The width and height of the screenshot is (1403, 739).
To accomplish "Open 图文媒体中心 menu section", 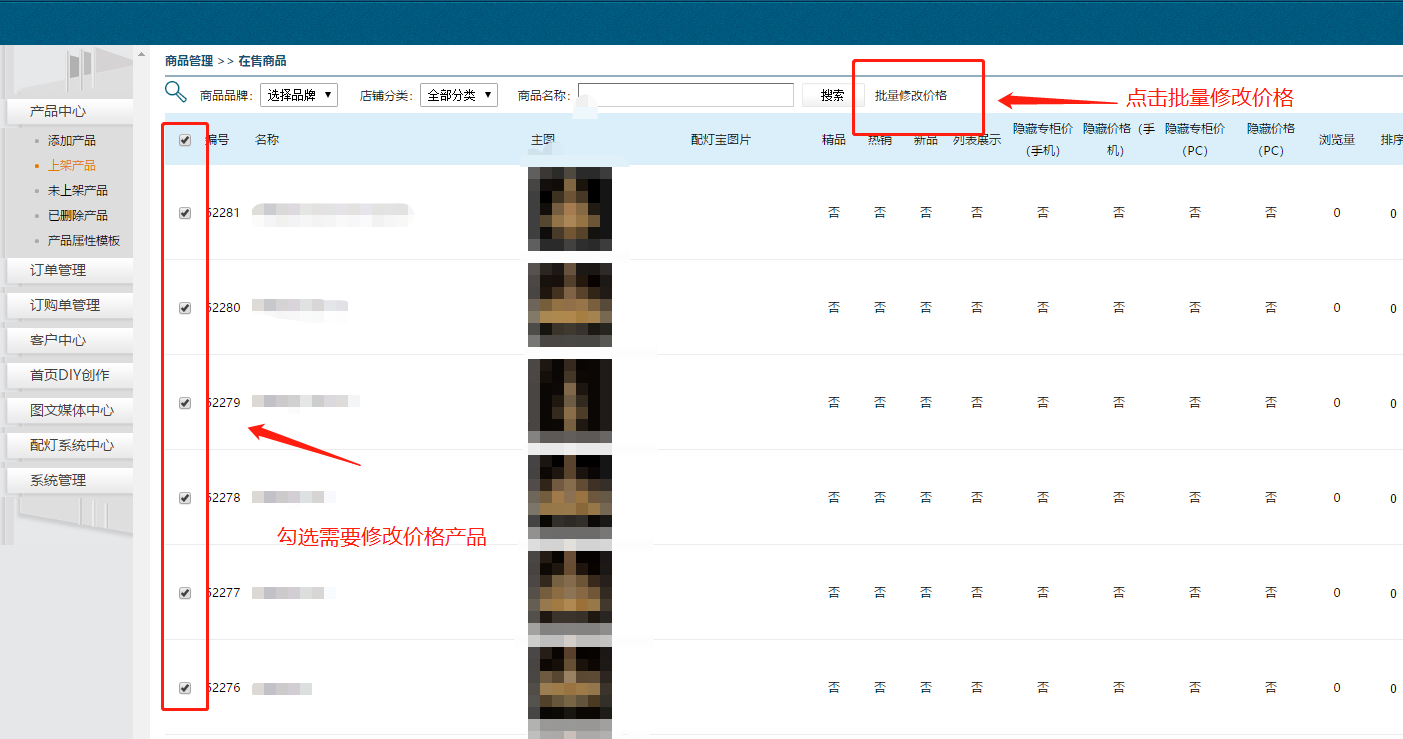I will [70, 410].
